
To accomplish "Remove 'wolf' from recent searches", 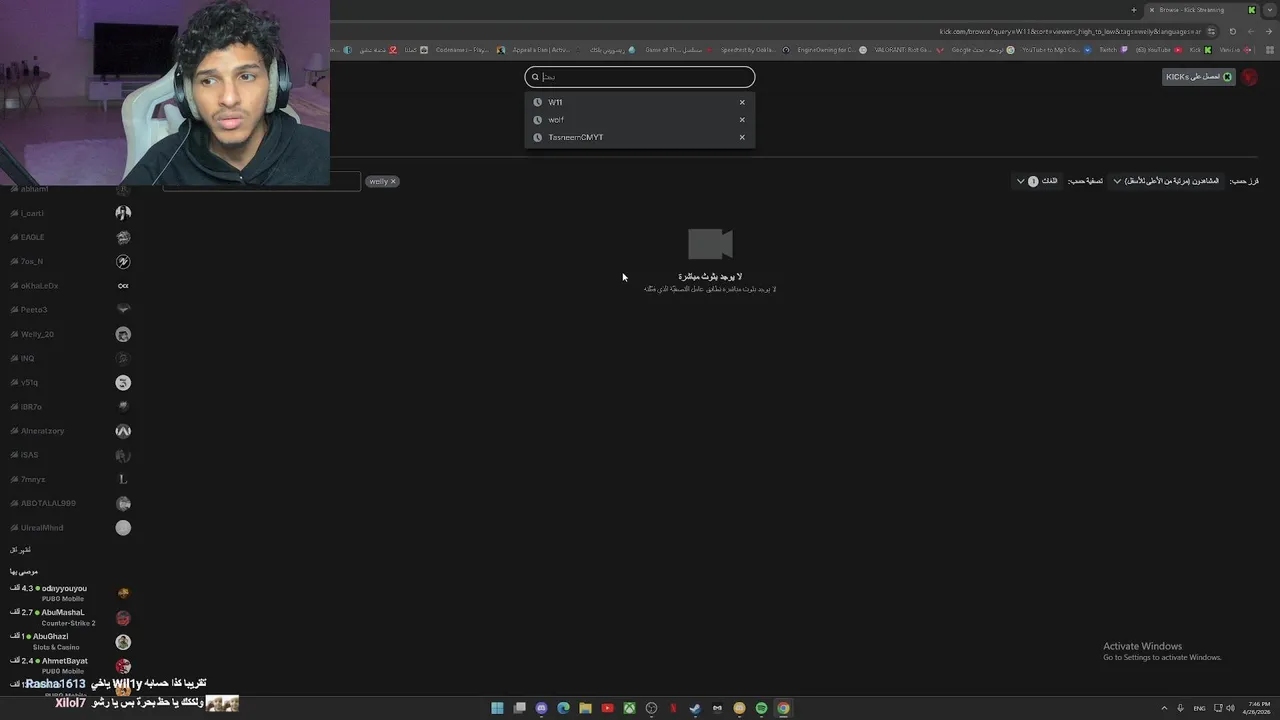I will point(742,120).
